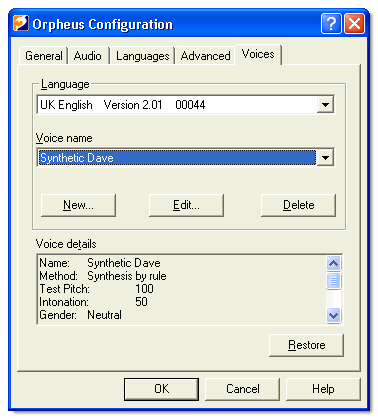Click the New... button

[x=78, y=205]
